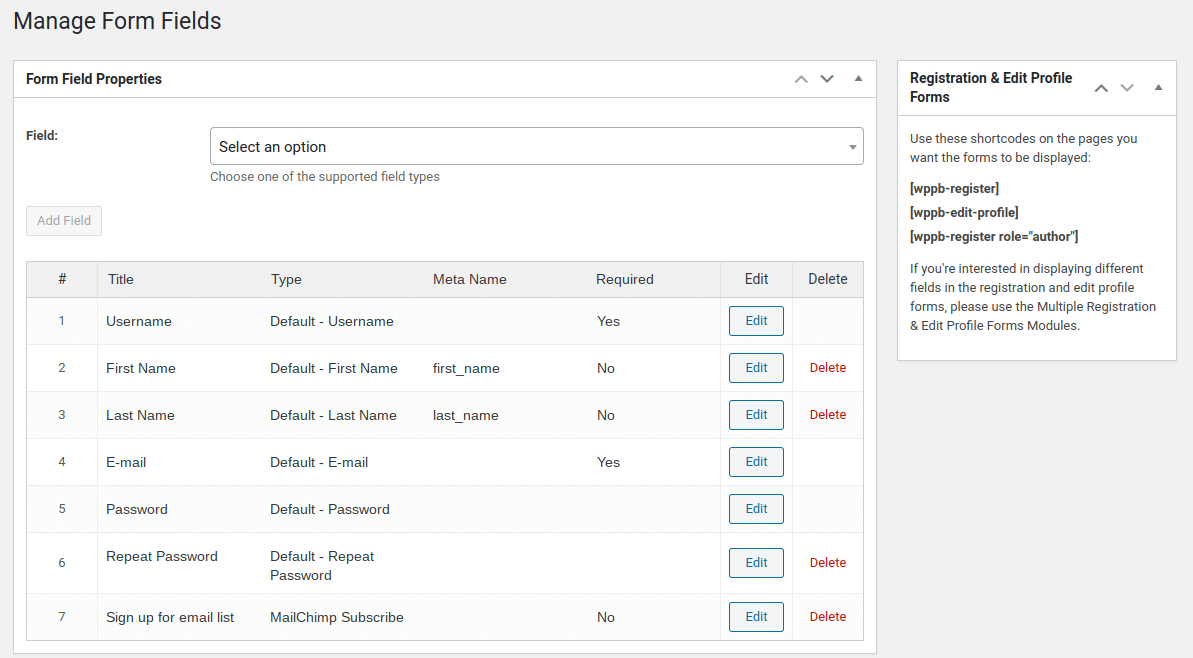
Task: Edit the Last Name field
Action: tap(756, 415)
